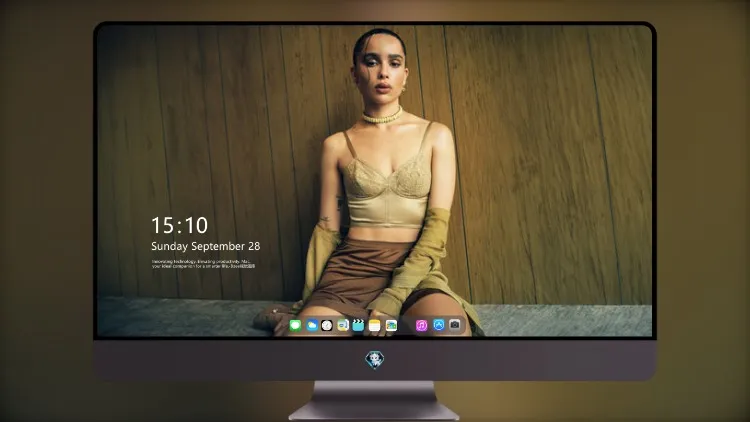The image size is (750, 422).
Task: Click the day number 28 in date
Action: tap(254, 246)
